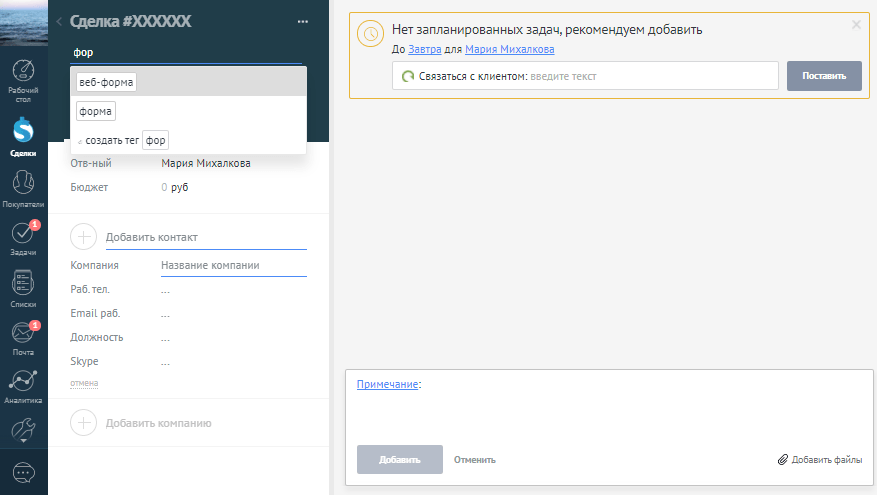The height and width of the screenshot is (495, 877).
Task: Click responsible Мария Михалкова in deal card
Action: 206,163
